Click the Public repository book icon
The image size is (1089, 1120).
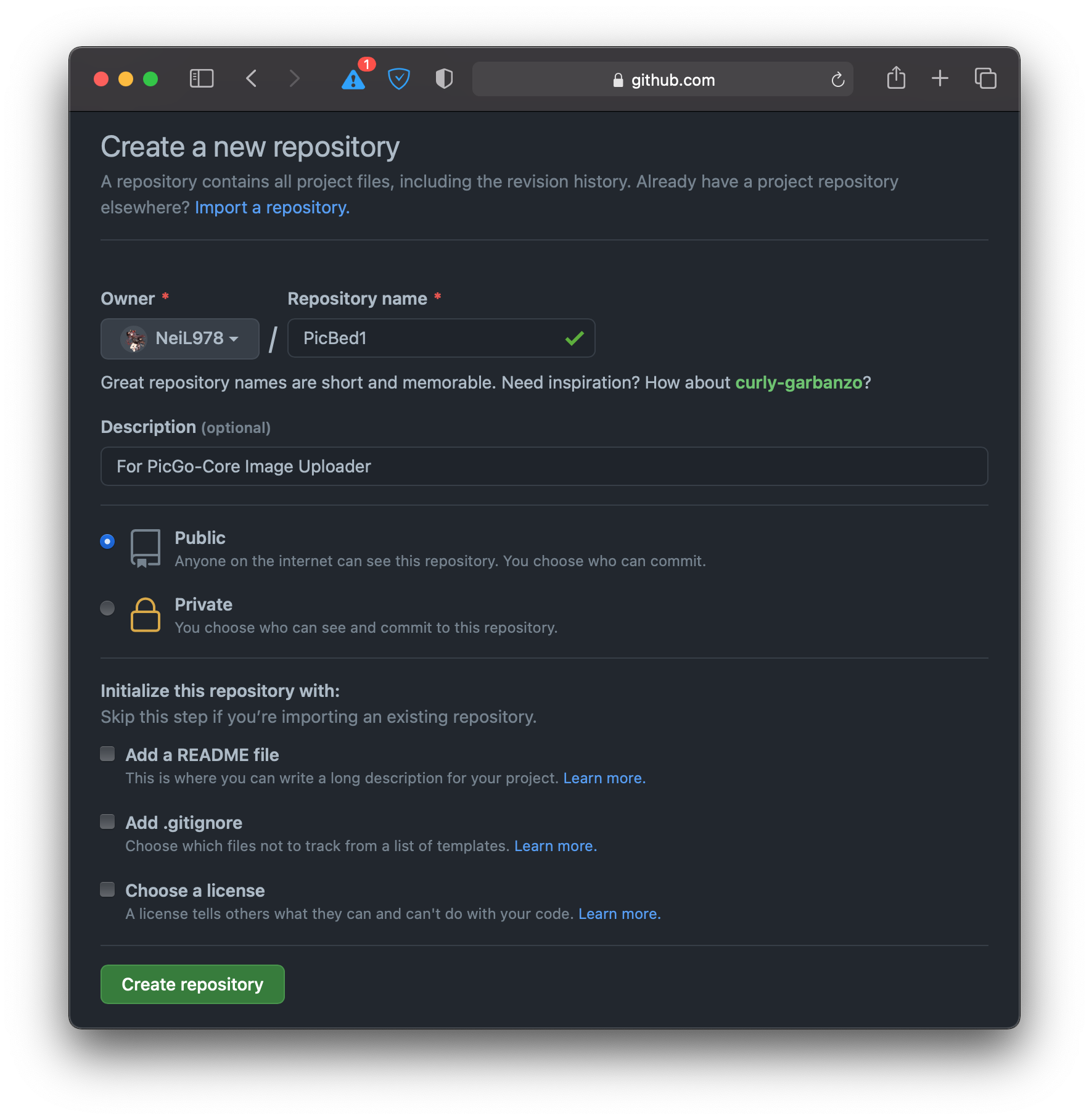(x=146, y=548)
